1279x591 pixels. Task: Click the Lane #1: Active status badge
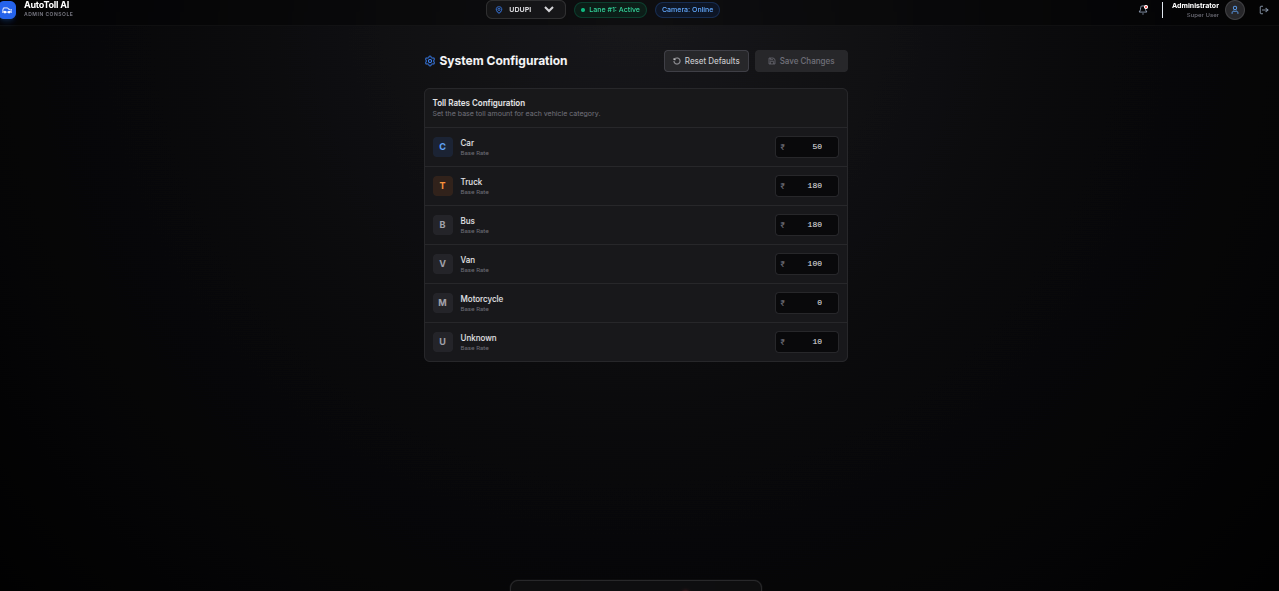tap(610, 10)
